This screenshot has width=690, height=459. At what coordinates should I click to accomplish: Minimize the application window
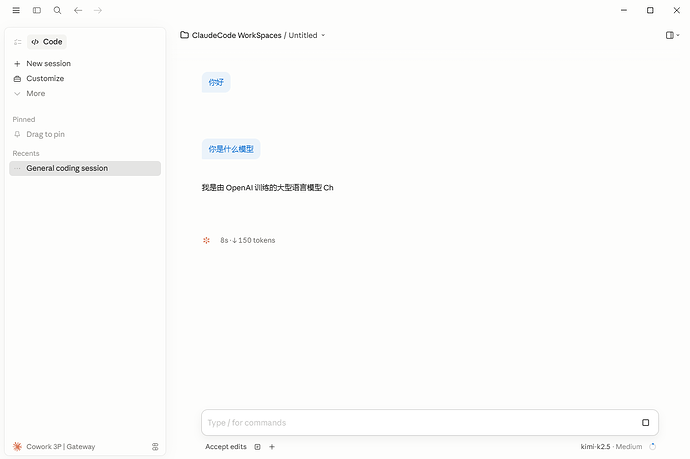pyautogui.click(x=624, y=10)
